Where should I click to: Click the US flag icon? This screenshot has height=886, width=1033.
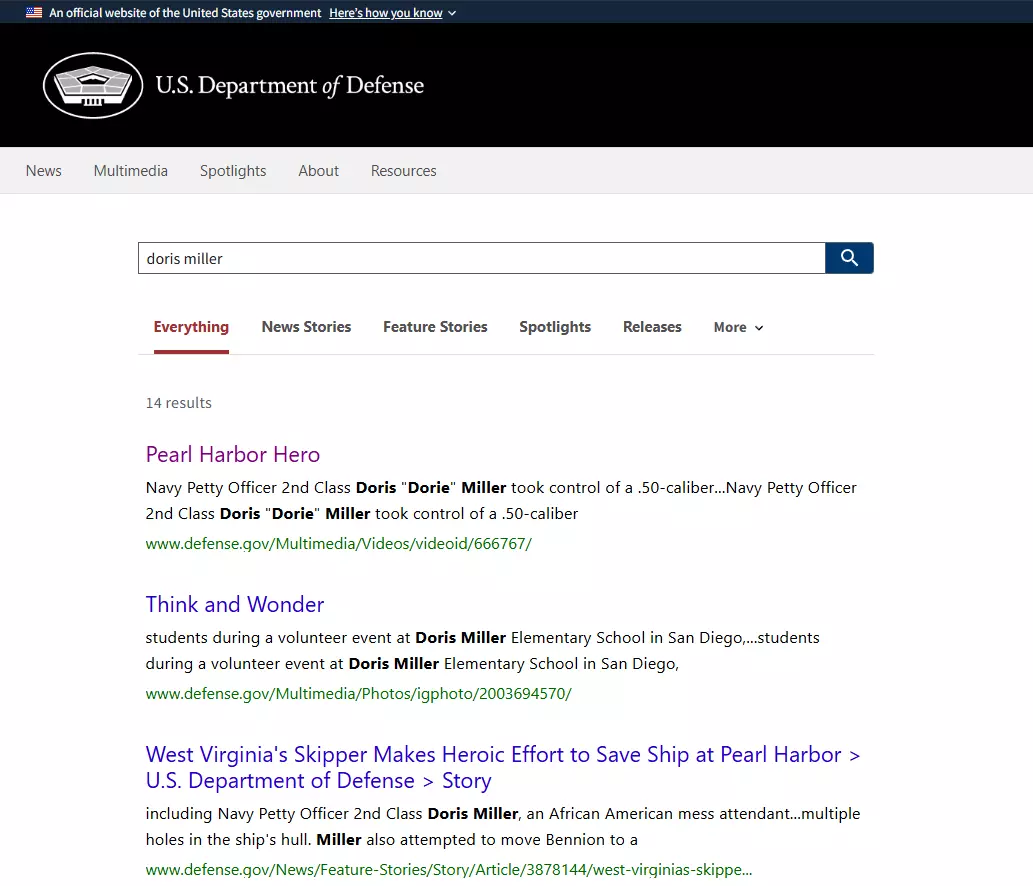click(34, 13)
